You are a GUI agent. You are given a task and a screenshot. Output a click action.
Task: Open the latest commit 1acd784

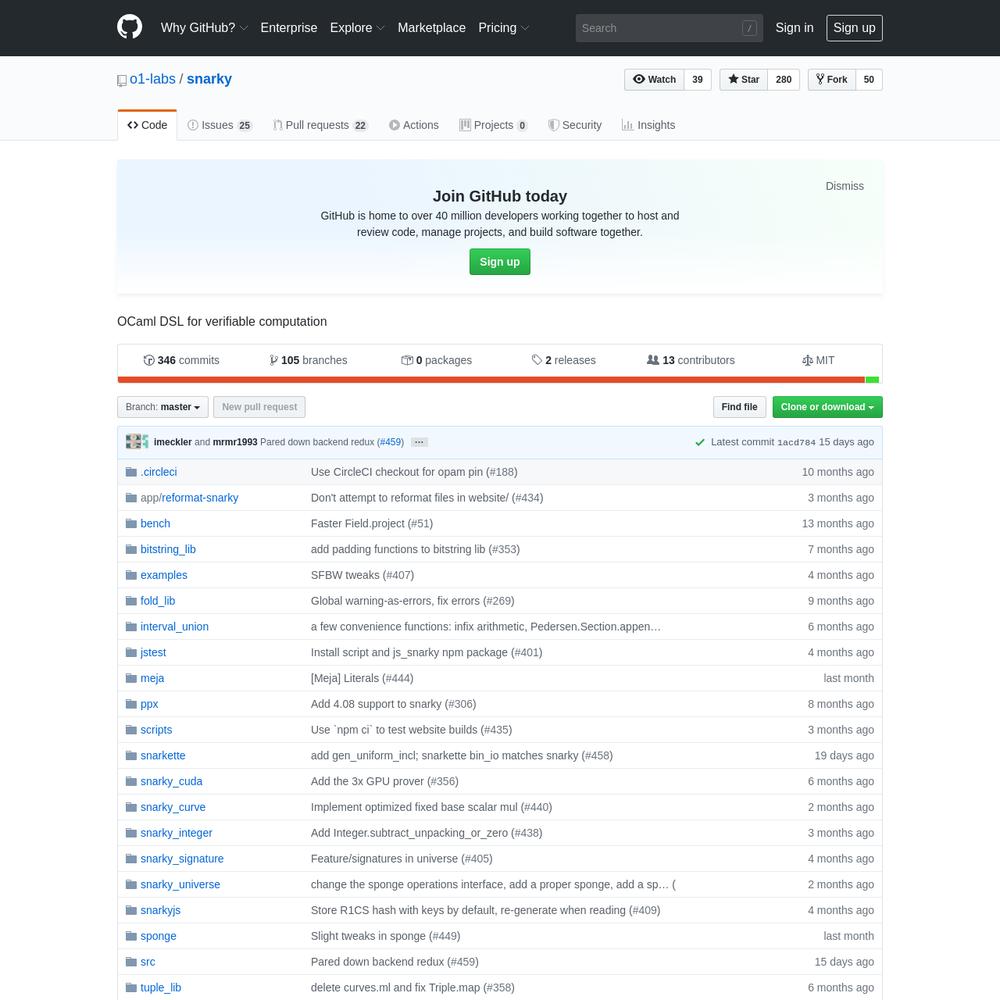coord(796,442)
